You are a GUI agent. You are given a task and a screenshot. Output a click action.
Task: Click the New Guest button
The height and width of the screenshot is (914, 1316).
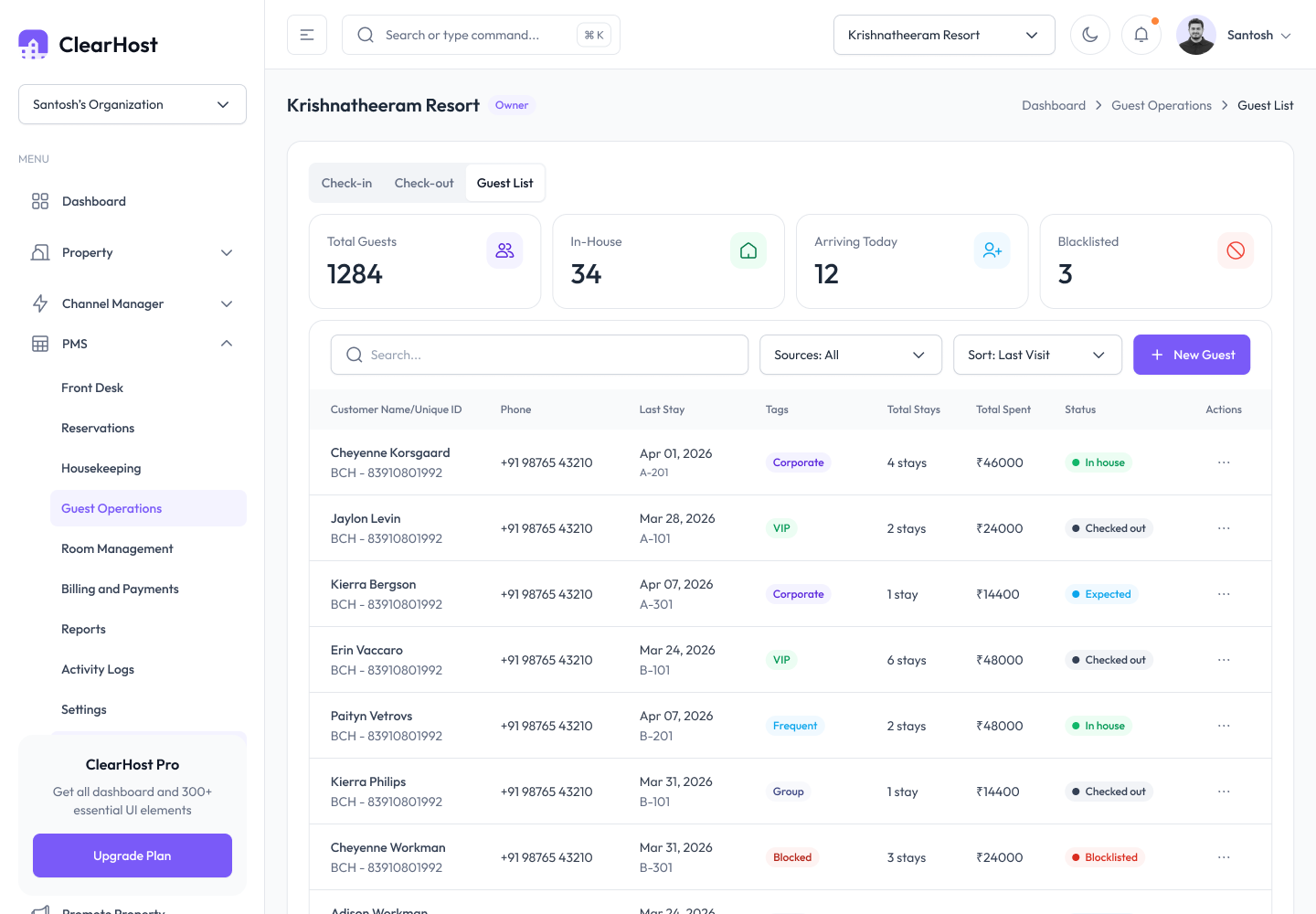click(x=1192, y=355)
